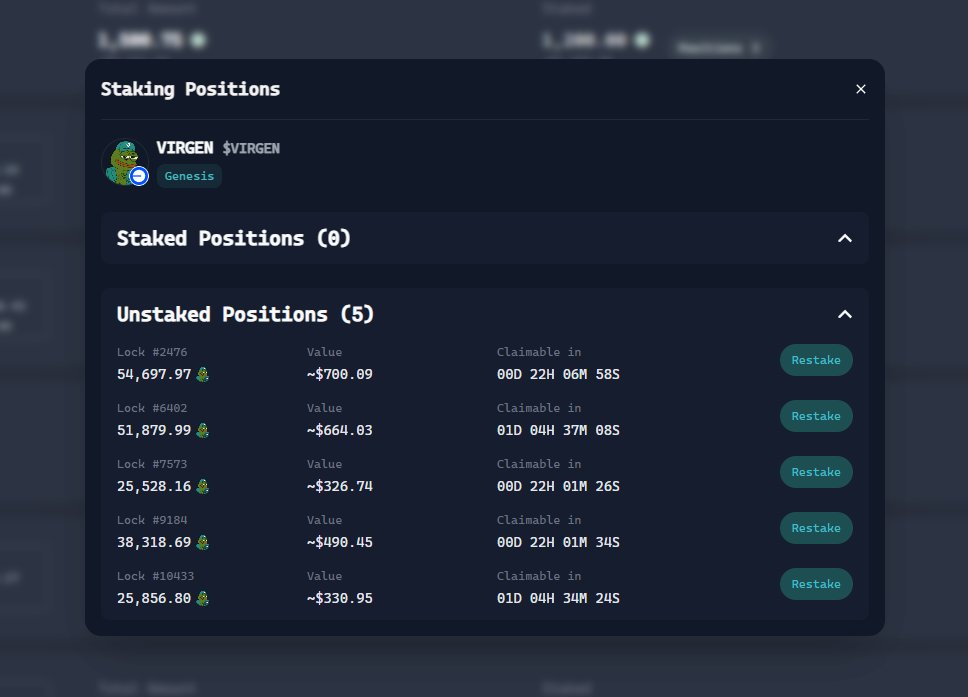This screenshot has width=968, height=697.
Task: Select the amount 25,528.16
Action: coord(154,486)
